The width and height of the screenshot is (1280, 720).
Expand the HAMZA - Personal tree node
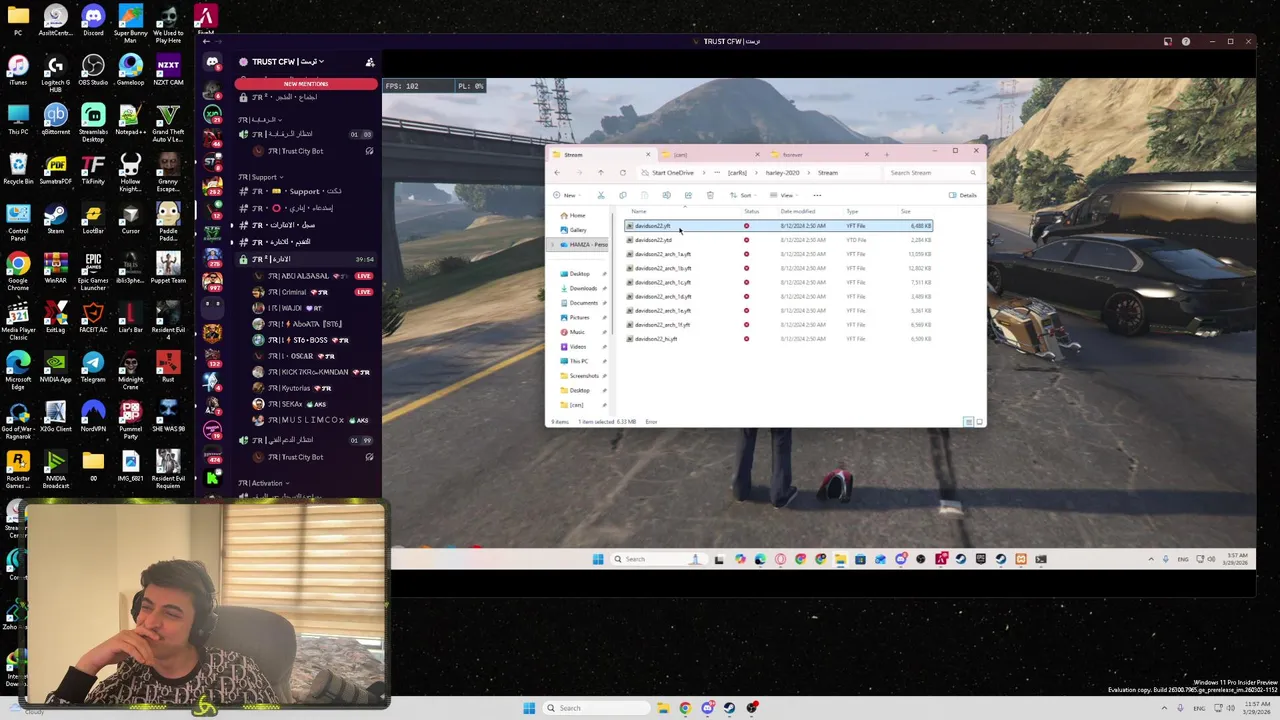(553, 245)
